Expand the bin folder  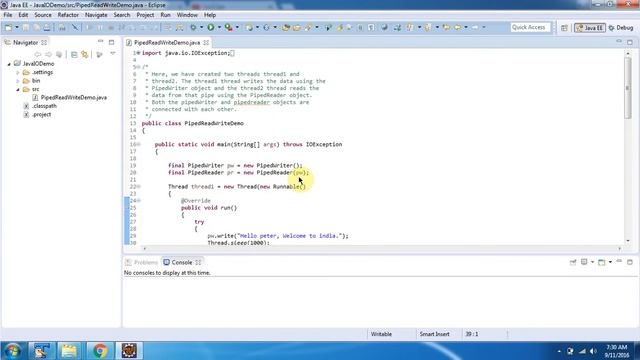(x=18, y=81)
